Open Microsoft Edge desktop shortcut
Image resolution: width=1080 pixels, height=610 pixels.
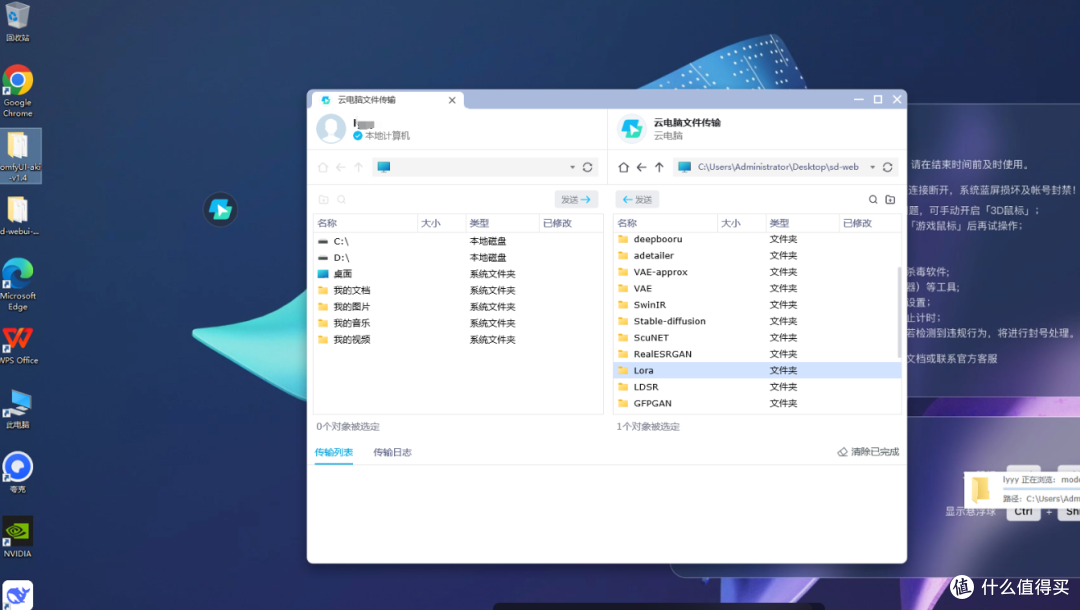[18, 284]
